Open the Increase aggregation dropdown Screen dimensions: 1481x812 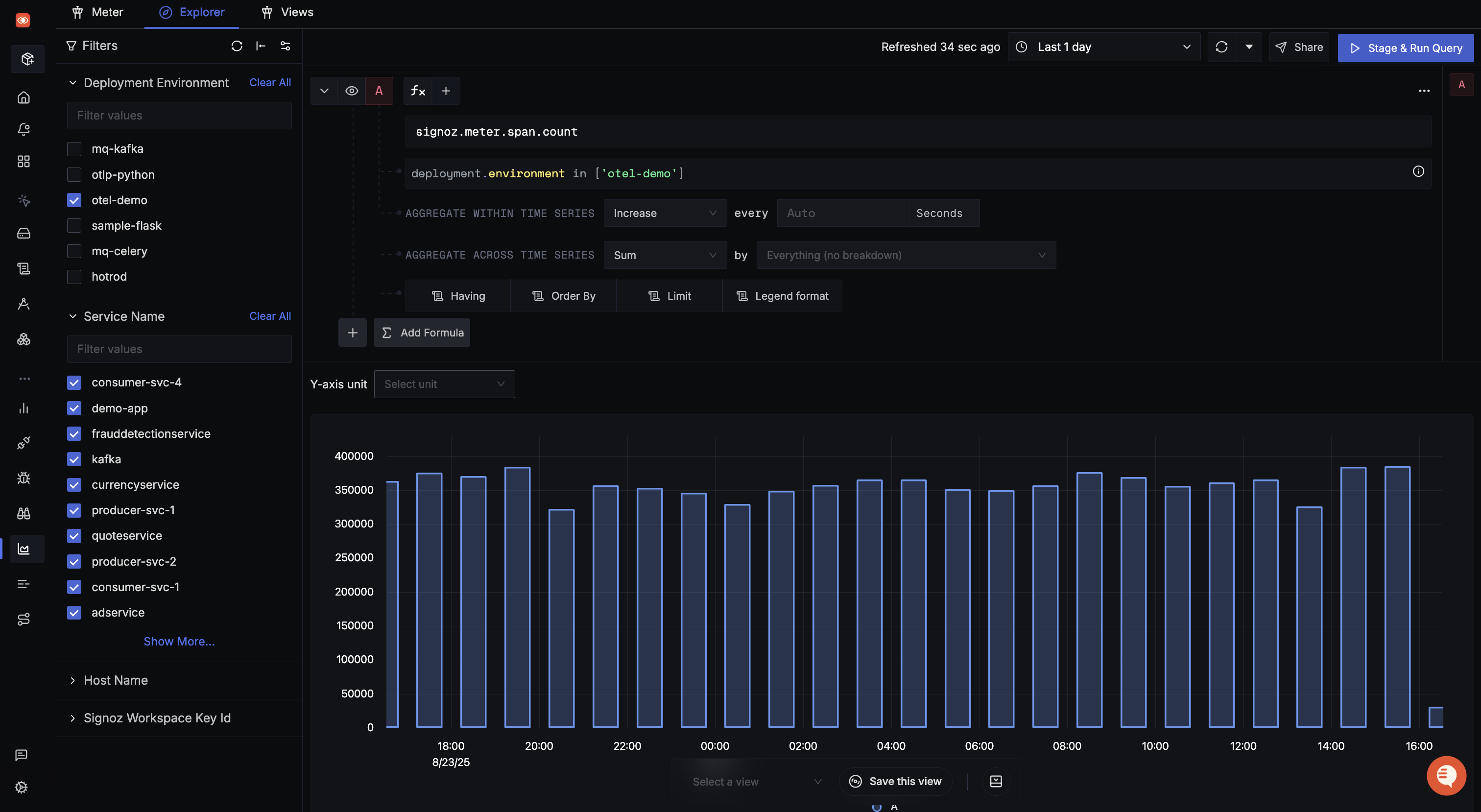coord(665,214)
